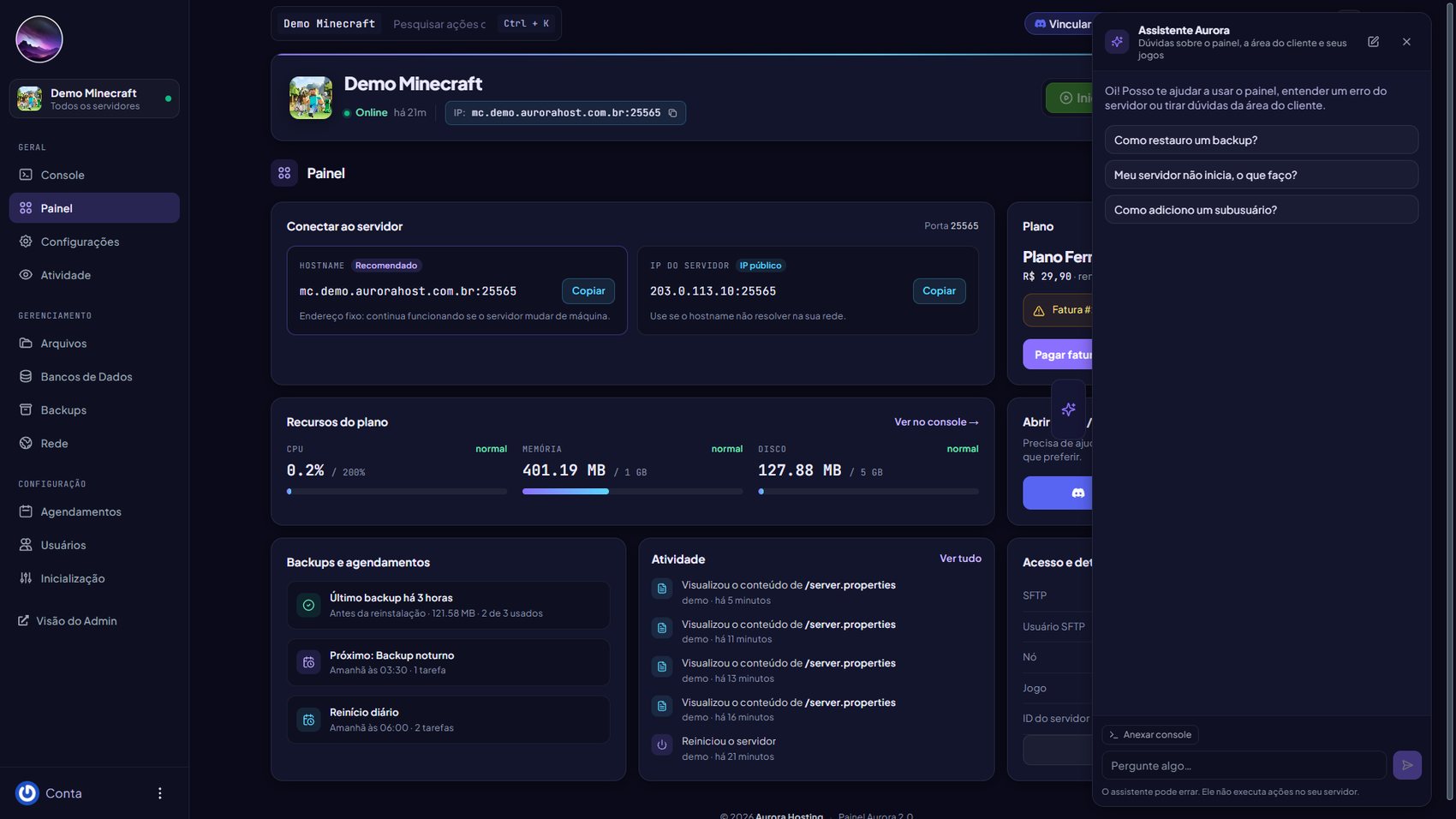This screenshot has width=1456, height=819.
Task: Click the send message arrow icon
Action: coord(1407,765)
